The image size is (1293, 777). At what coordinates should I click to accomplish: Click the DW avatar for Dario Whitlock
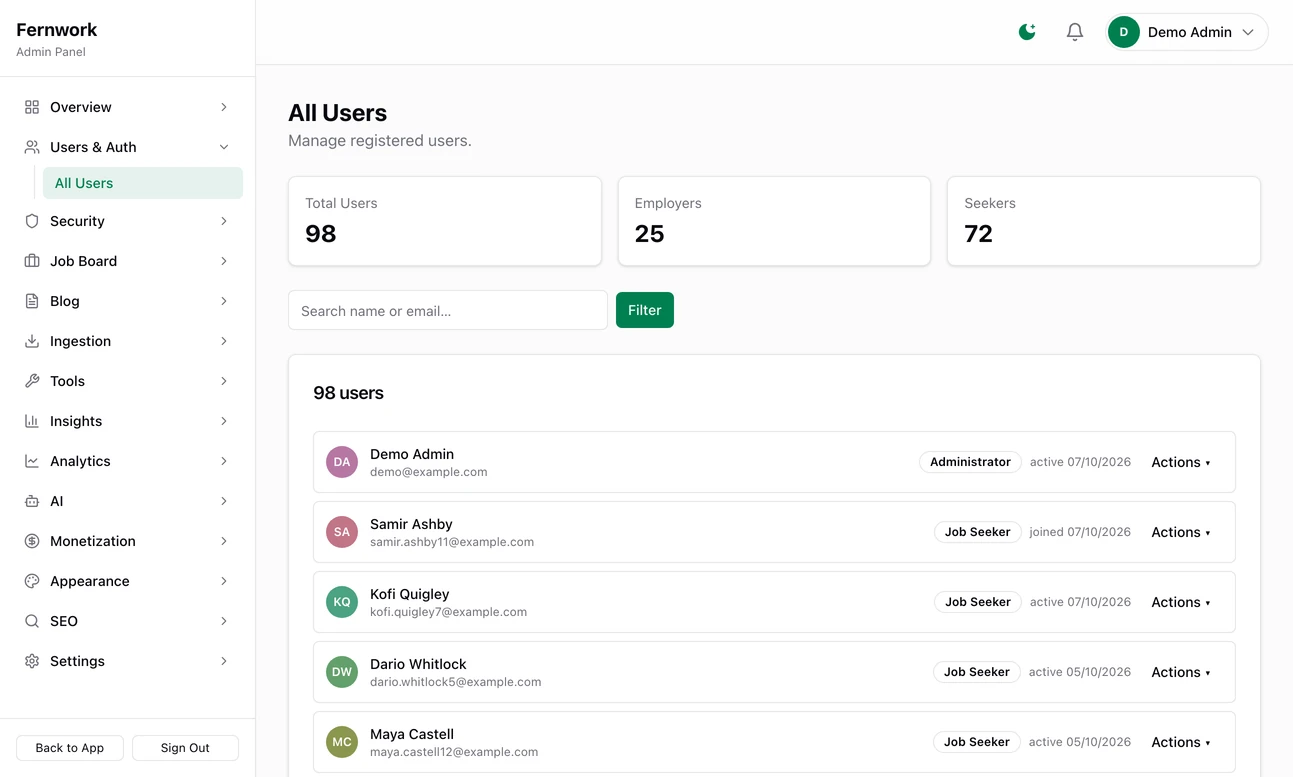[342, 672]
